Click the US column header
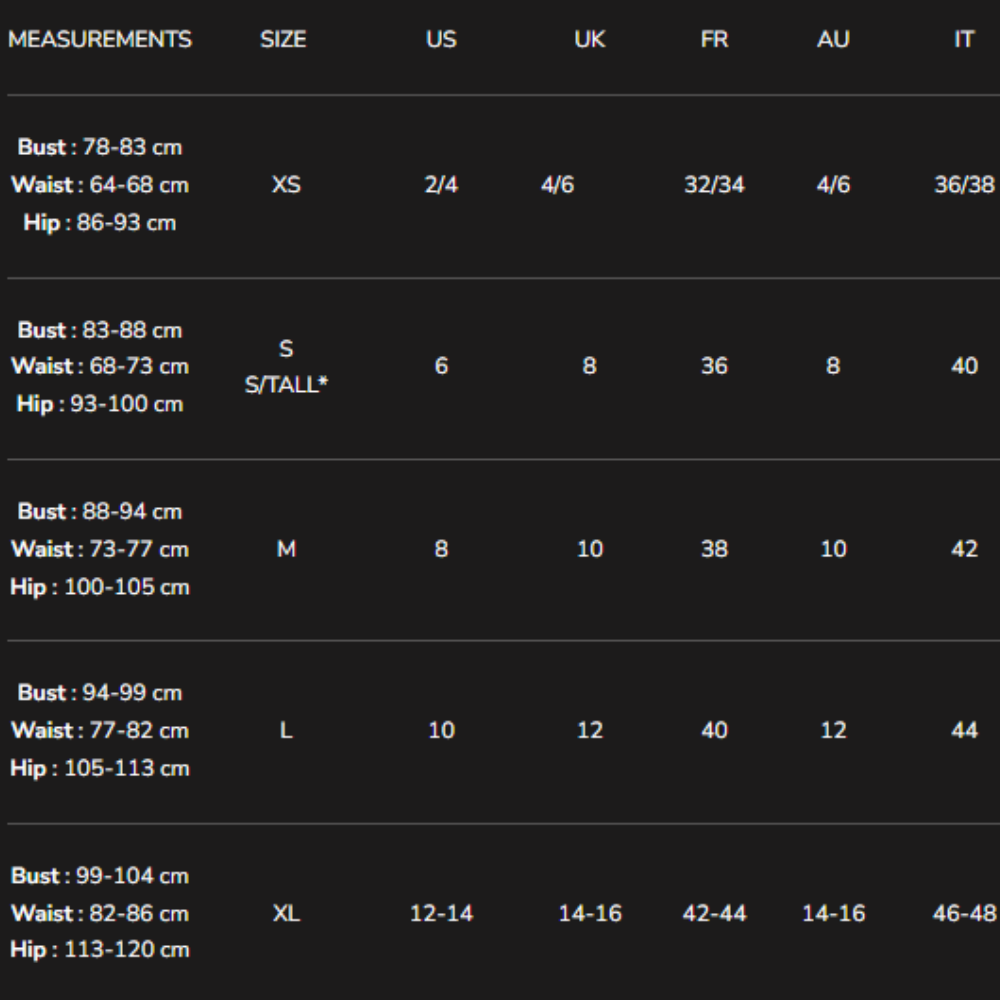The height and width of the screenshot is (1000, 1000). tap(441, 40)
